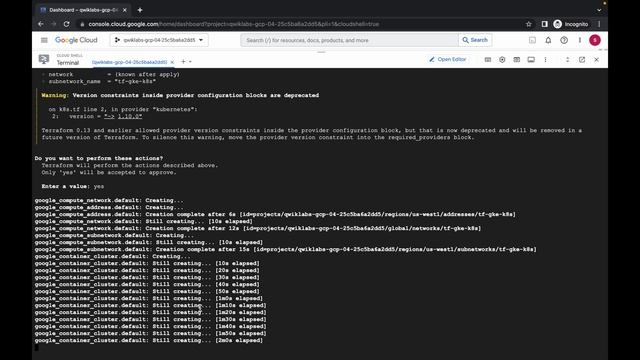
Task: Add a new Cloud Shell terminal tab
Action: pos(183,62)
